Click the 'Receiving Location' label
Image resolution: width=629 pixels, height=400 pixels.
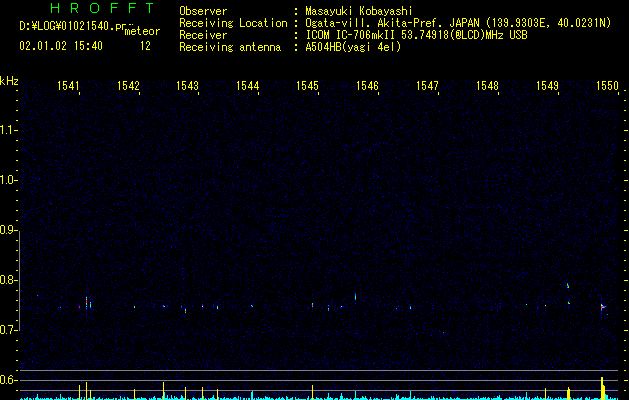233,23
